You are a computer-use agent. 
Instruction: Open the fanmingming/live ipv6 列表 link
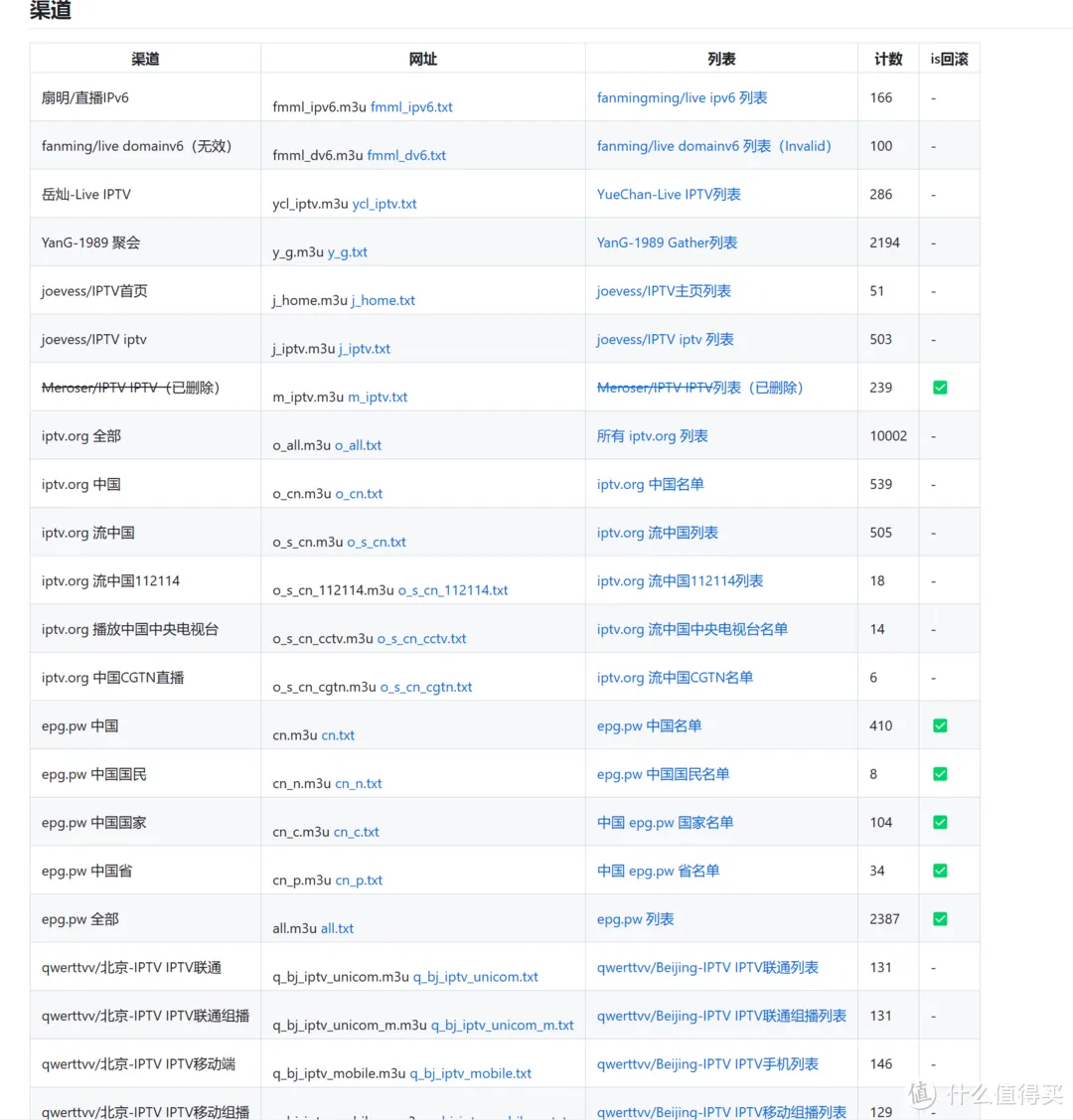pyautogui.click(x=682, y=97)
